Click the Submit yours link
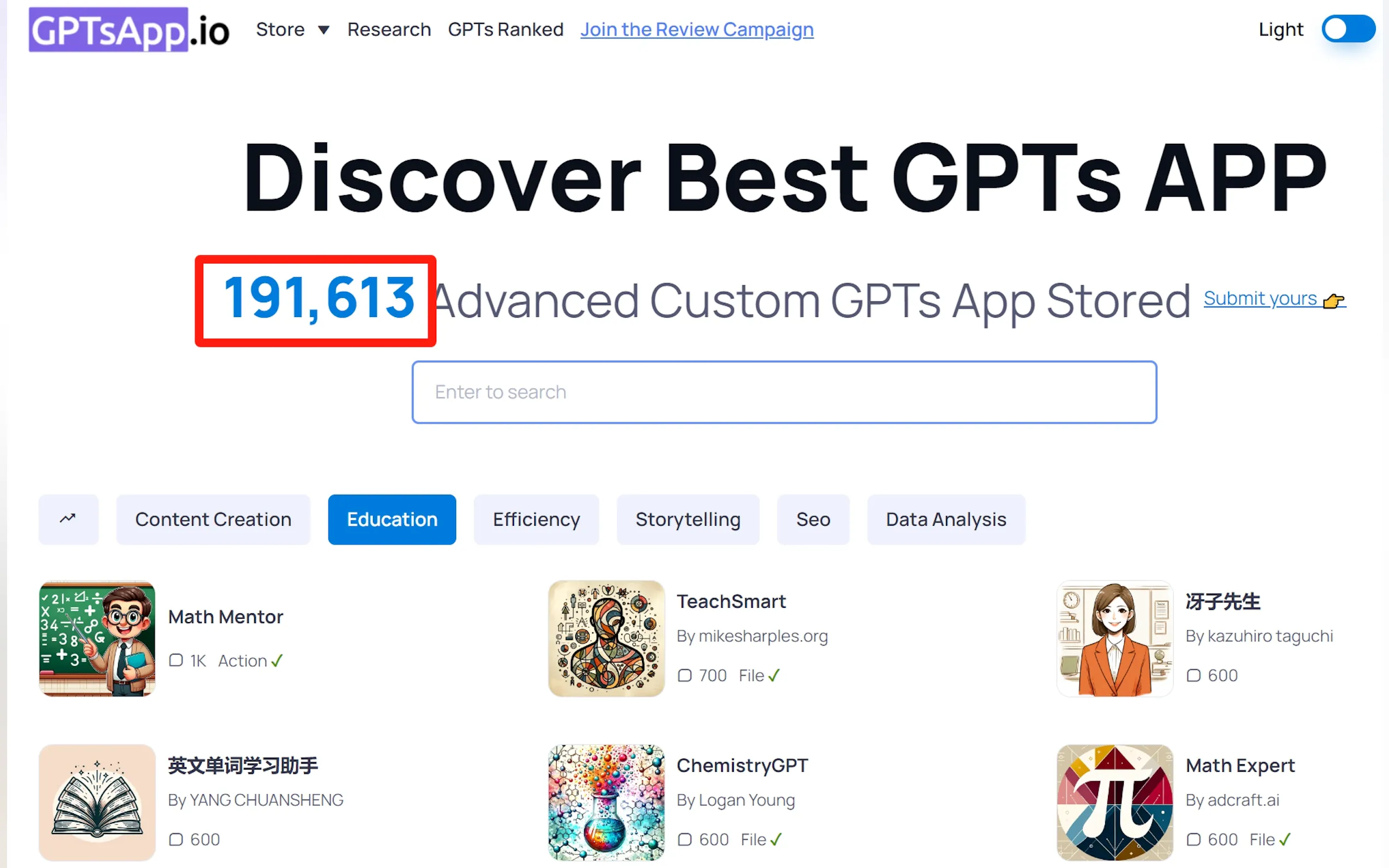This screenshot has height=868, width=1389. [1260, 298]
